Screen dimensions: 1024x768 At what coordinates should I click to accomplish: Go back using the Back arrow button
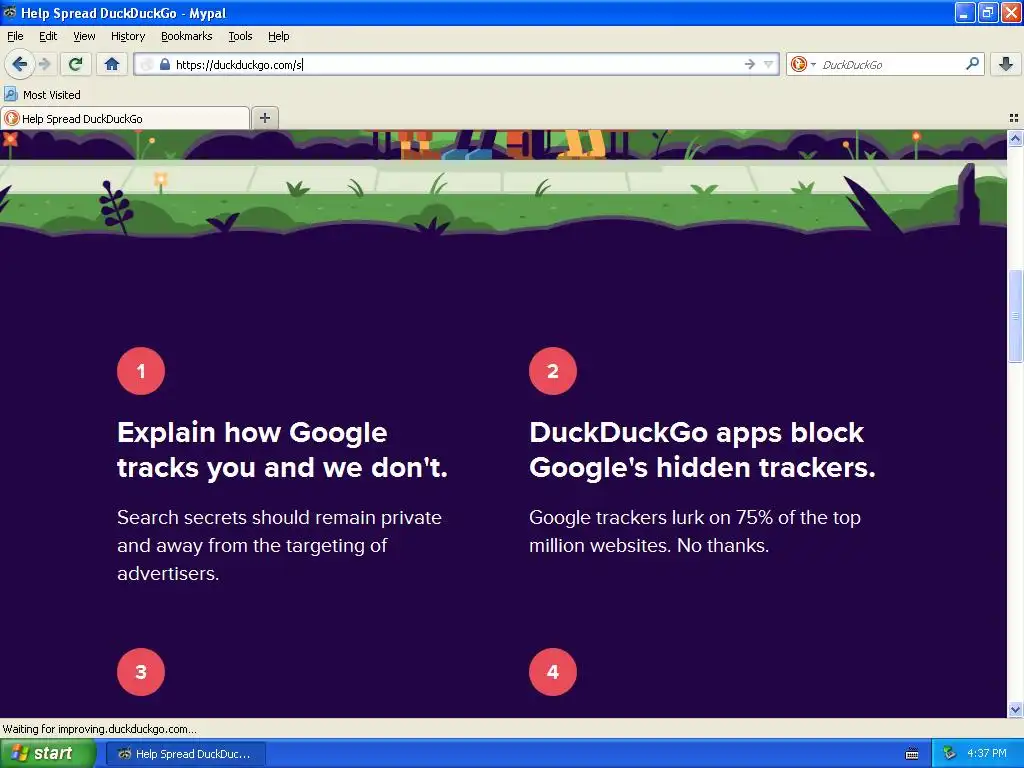point(19,64)
